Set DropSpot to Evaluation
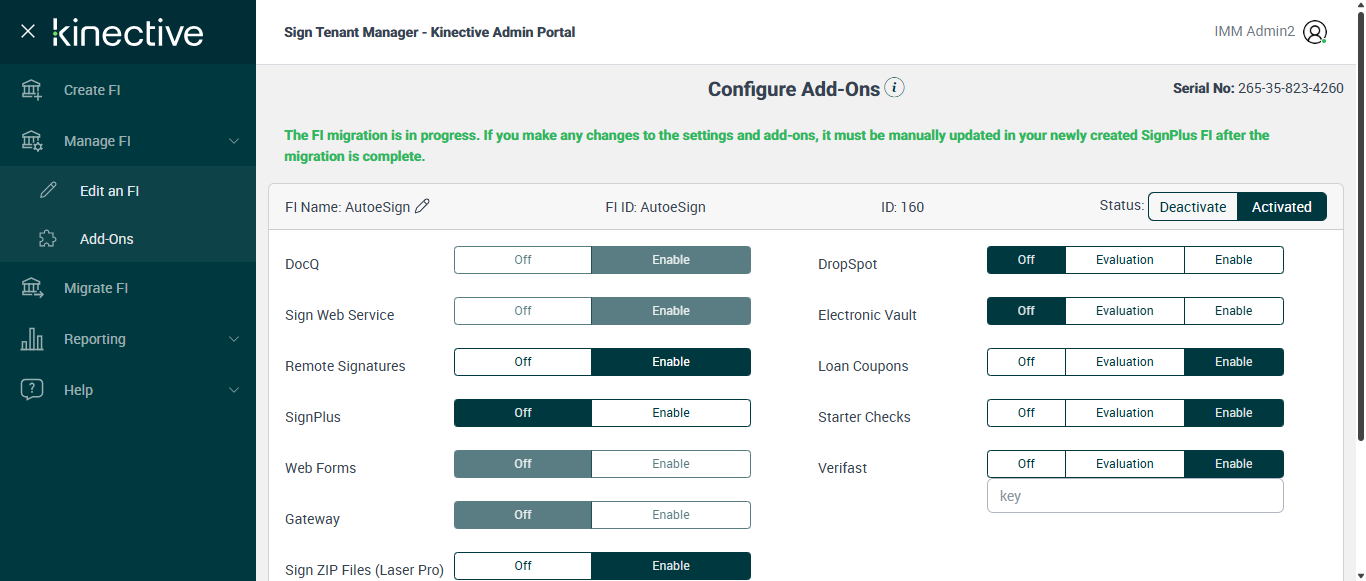Screen dimensions: 1366x581 1124,260
